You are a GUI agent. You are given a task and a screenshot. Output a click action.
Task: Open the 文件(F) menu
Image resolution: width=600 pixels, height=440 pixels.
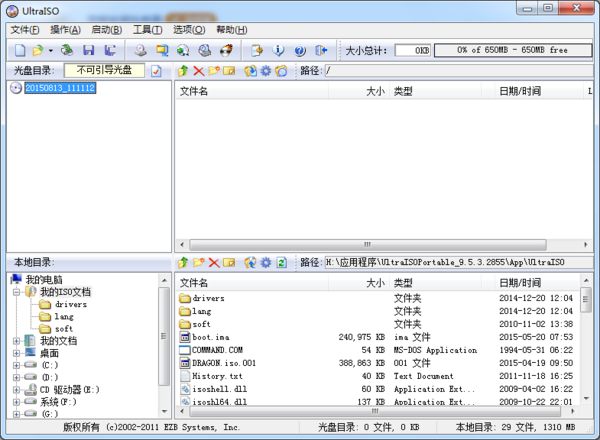pos(25,30)
